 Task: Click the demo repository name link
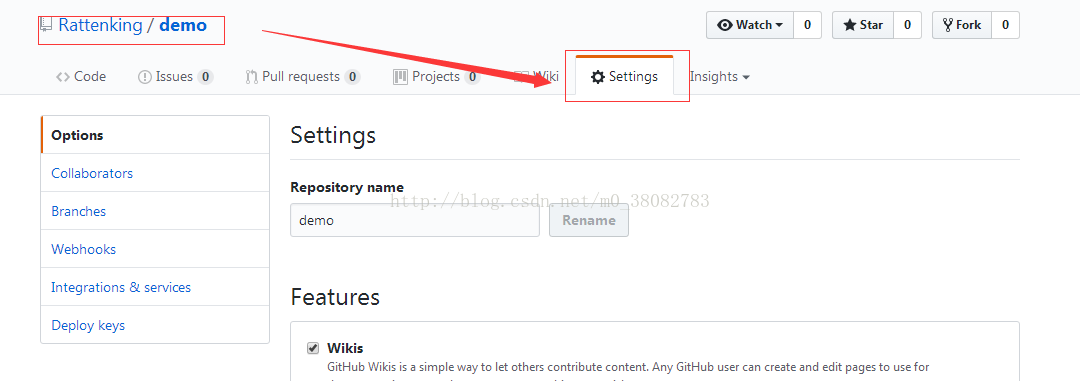[x=183, y=25]
